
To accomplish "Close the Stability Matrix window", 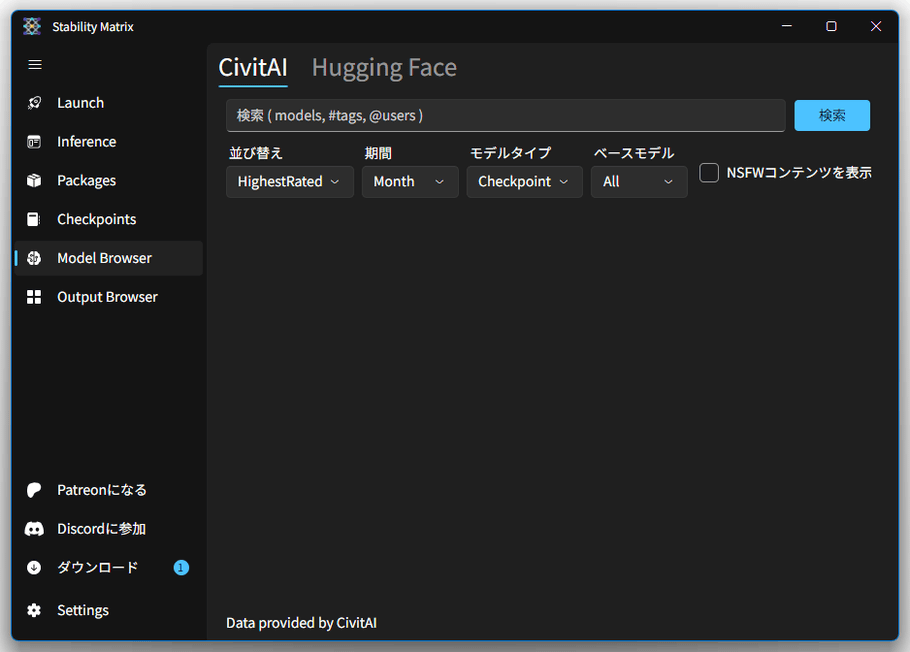I will pyautogui.click(x=876, y=26).
